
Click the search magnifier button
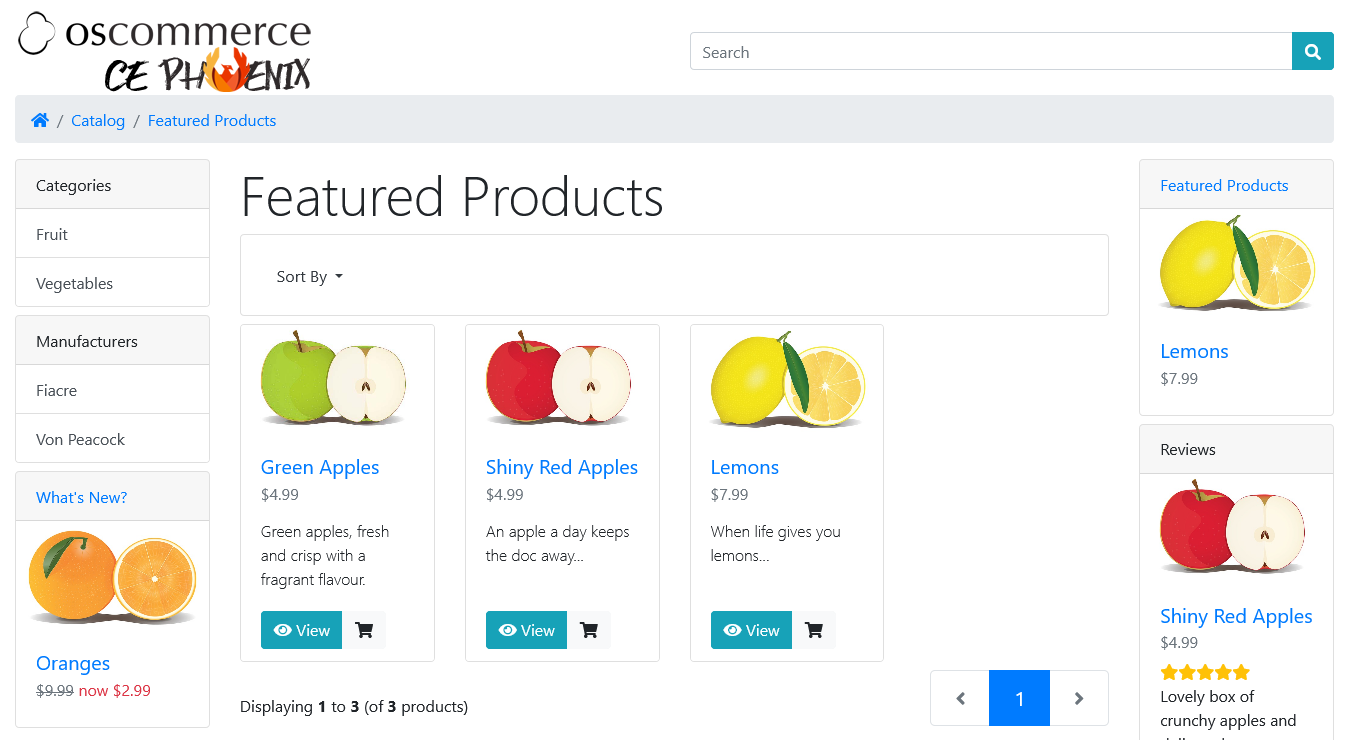pos(1312,51)
